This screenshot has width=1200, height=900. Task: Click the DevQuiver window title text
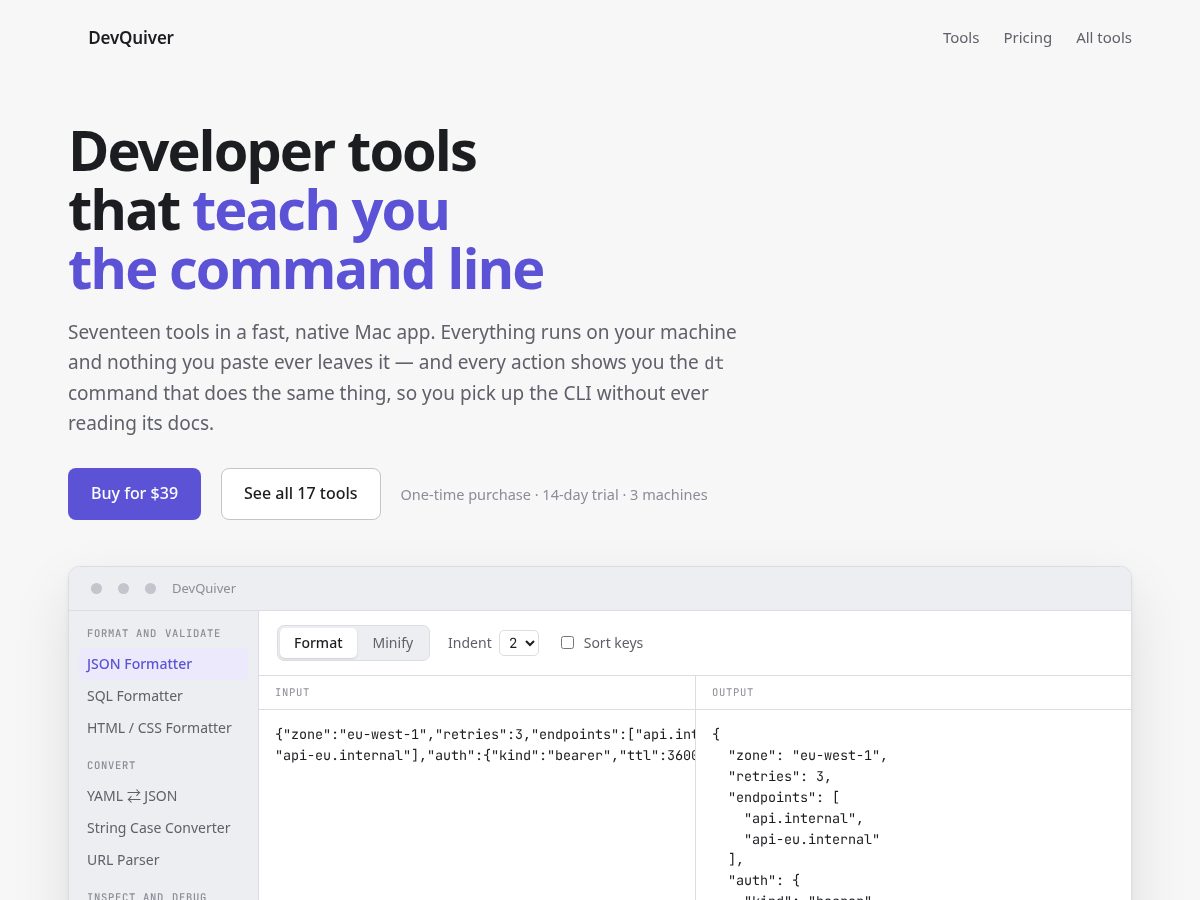[x=204, y=589]
